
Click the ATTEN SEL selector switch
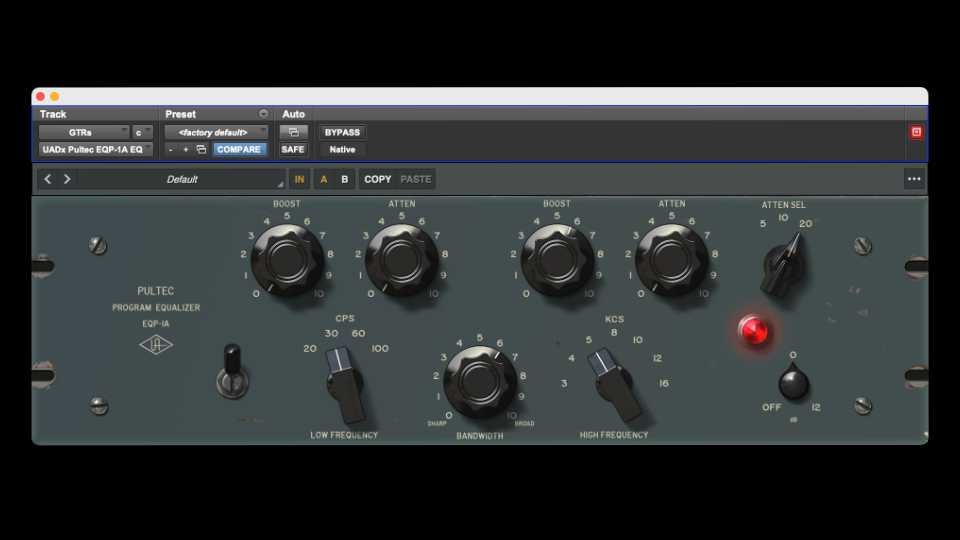pos(784,266)
